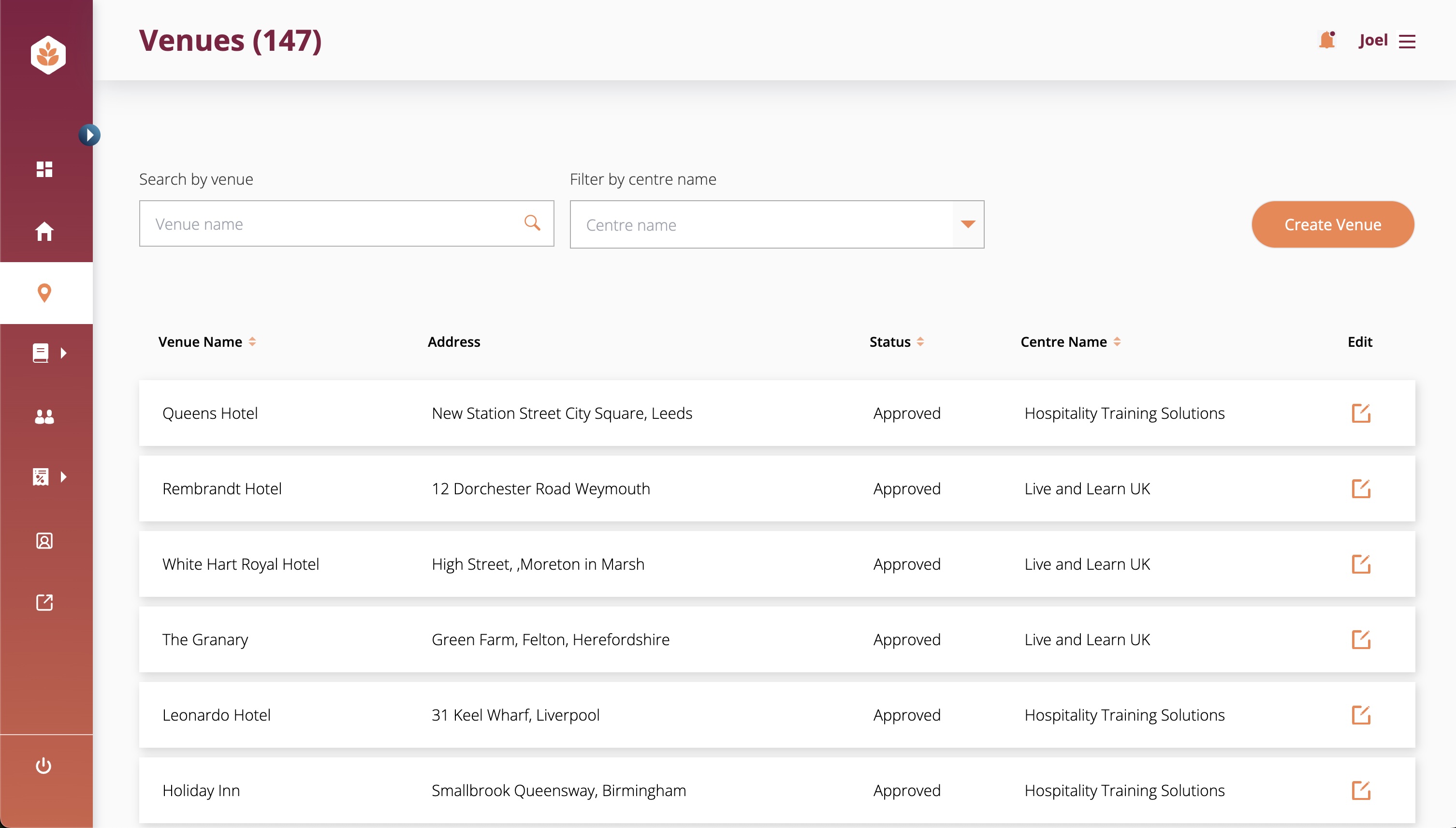The width and height of the screenshot is (1456, 828).
Task: Click Live and Learn UK in Rembrandt row
Action: pyautogui.click(x=1087, y=488)
